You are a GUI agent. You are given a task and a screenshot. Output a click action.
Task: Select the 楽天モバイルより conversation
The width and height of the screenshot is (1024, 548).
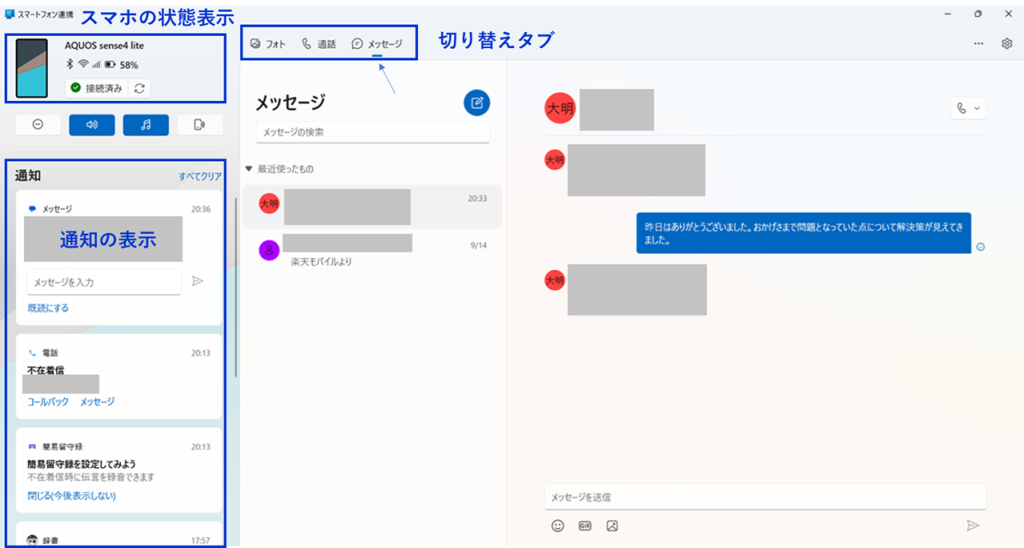[x=372, y=250]
